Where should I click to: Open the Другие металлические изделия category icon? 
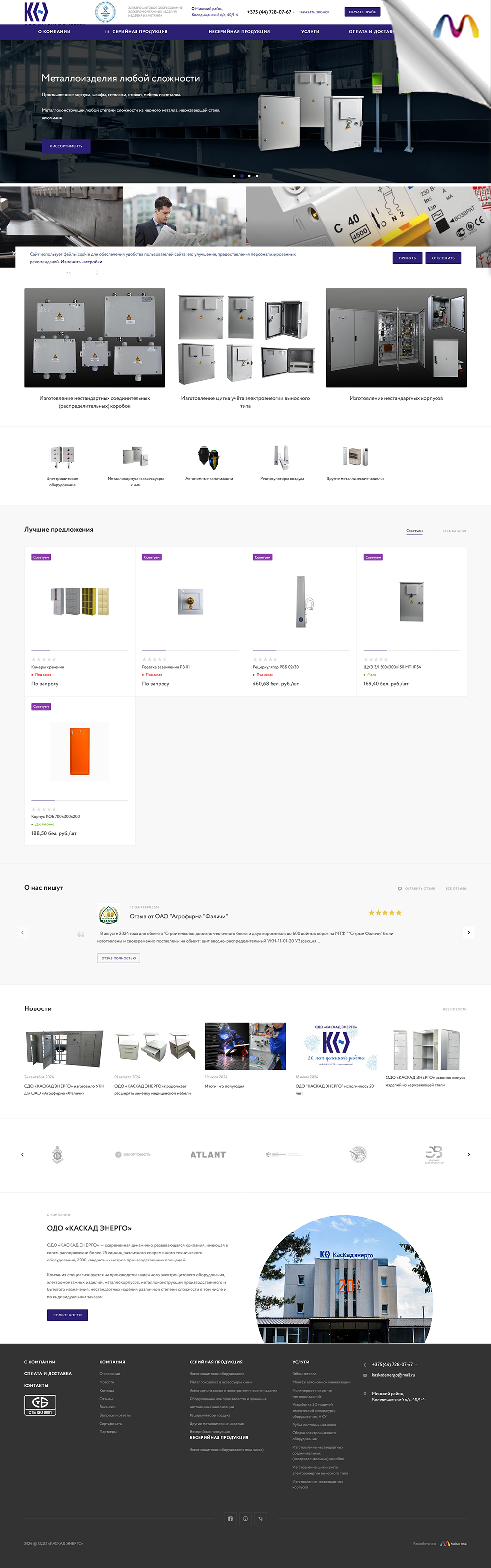coord(355,456)
